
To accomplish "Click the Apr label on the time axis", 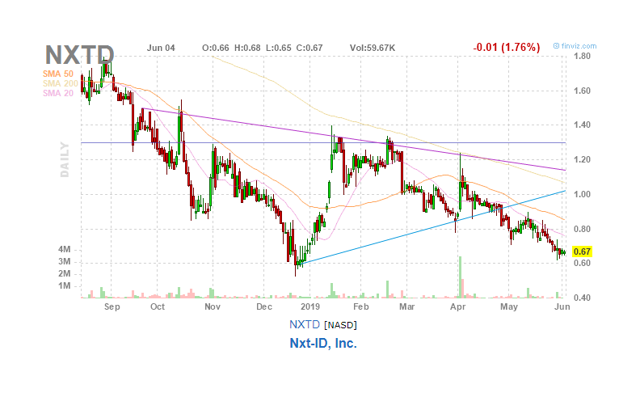I will tap(458, 306).
